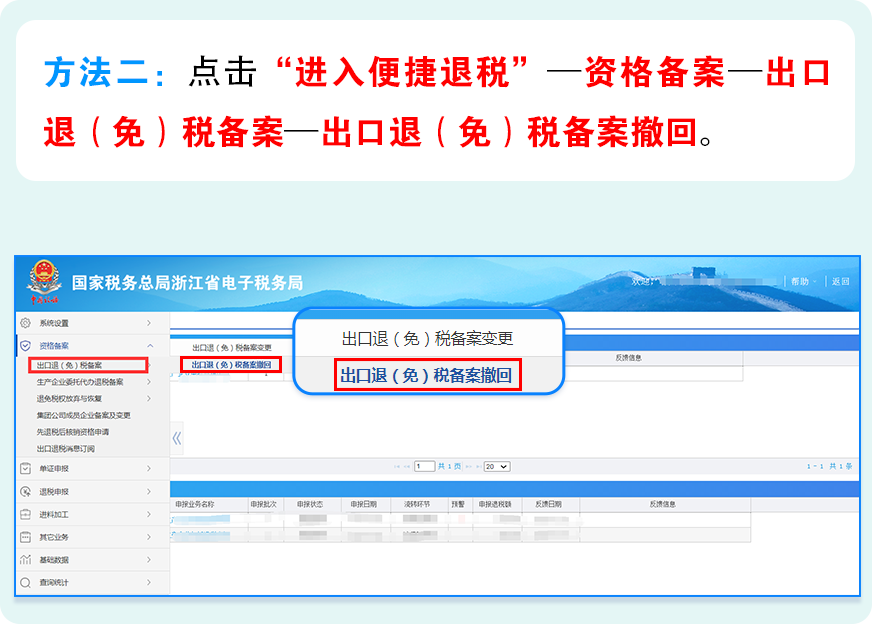Collapse sidebar with double-chevron arrow

pos(177,438)
